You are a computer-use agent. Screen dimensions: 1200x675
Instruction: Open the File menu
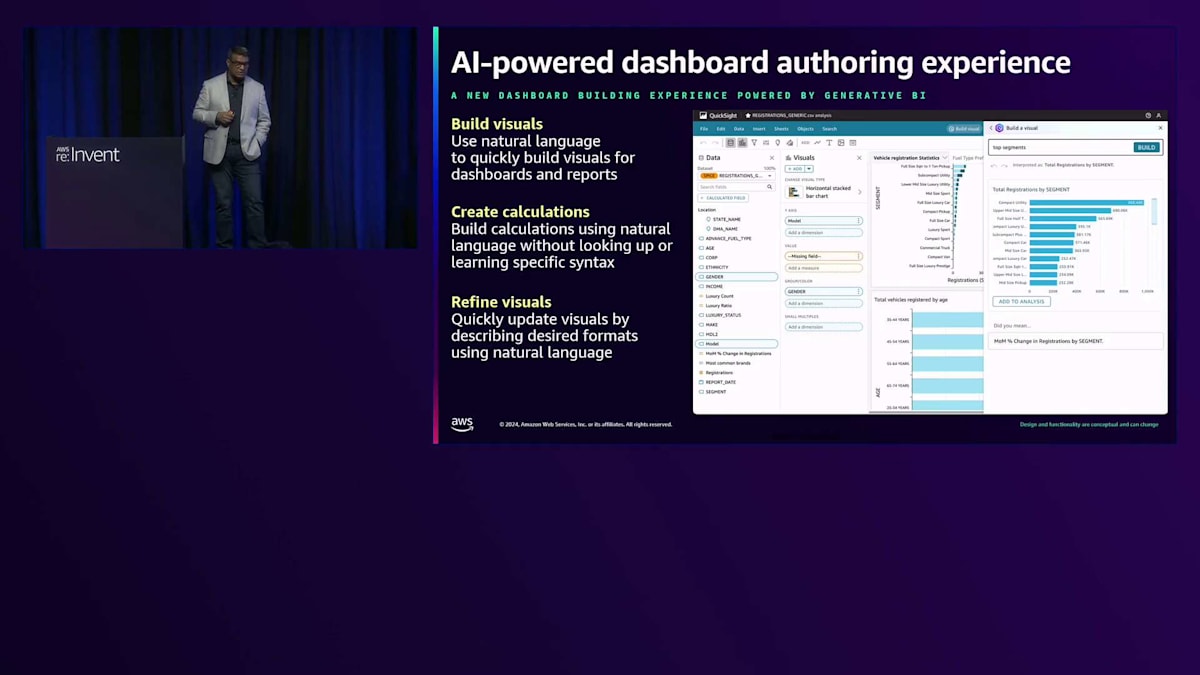tap(704, 129)
